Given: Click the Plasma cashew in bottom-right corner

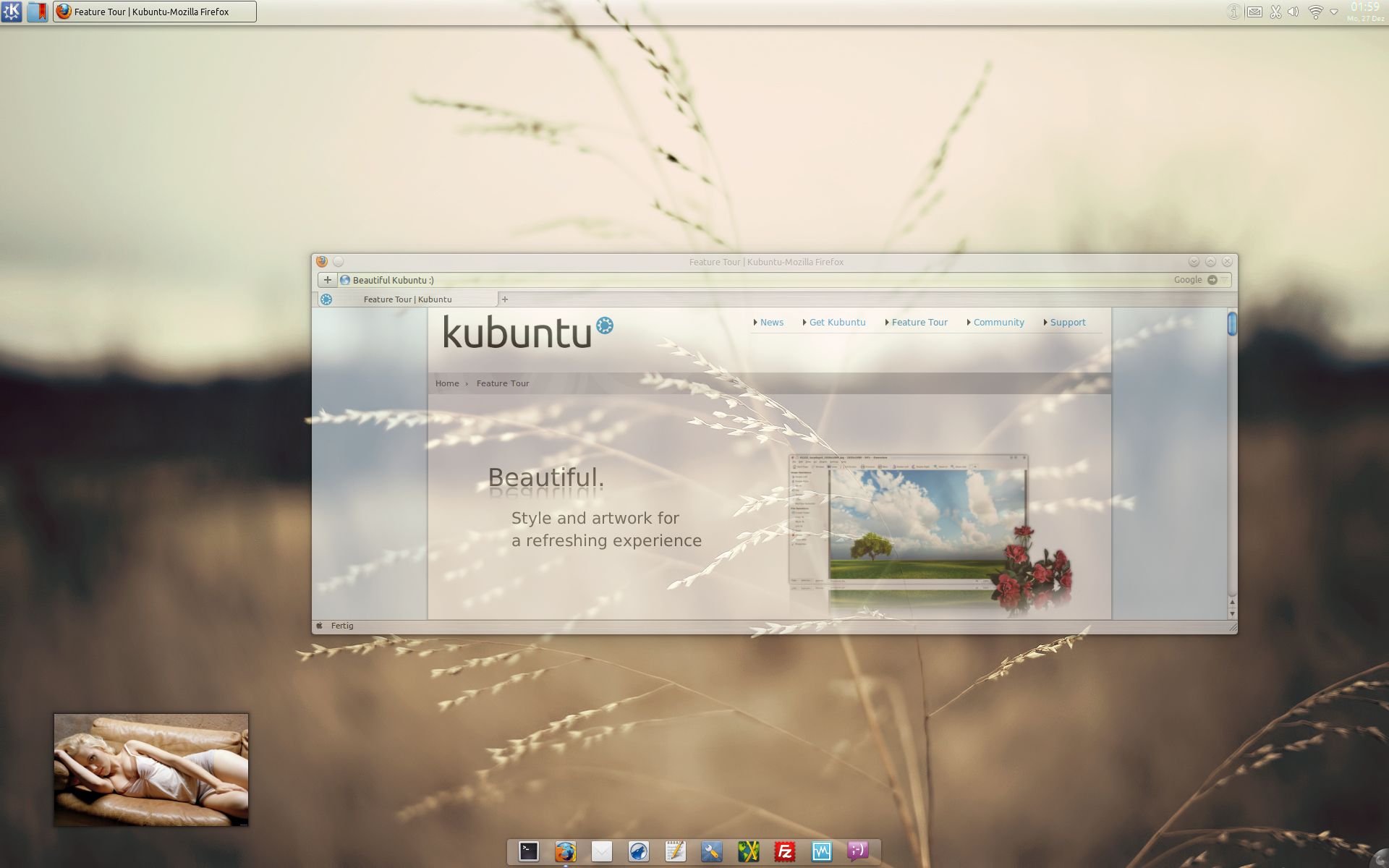Looking at the screenshot, I should (x=1380, y=859).
